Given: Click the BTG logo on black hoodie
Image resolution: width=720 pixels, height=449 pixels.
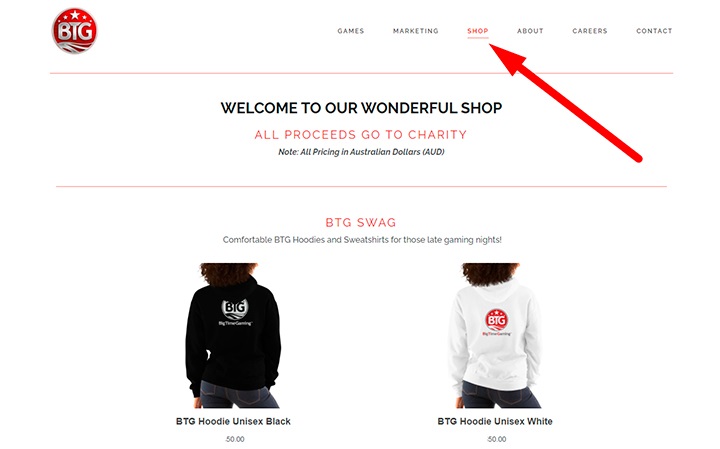Looking at the screenshot, I should (x=235, y=312).
